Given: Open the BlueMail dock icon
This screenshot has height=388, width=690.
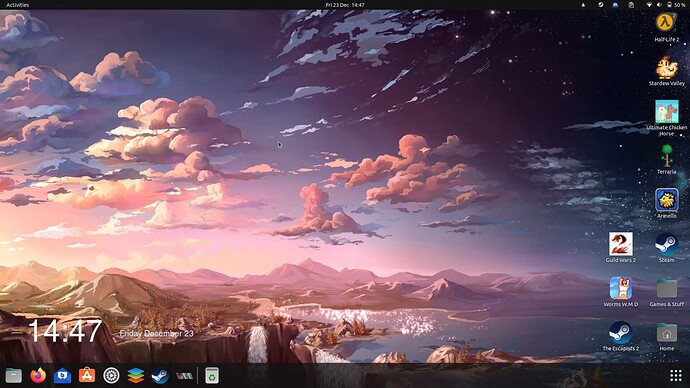Looking at the screenshot, I should [x=62, y=376].
